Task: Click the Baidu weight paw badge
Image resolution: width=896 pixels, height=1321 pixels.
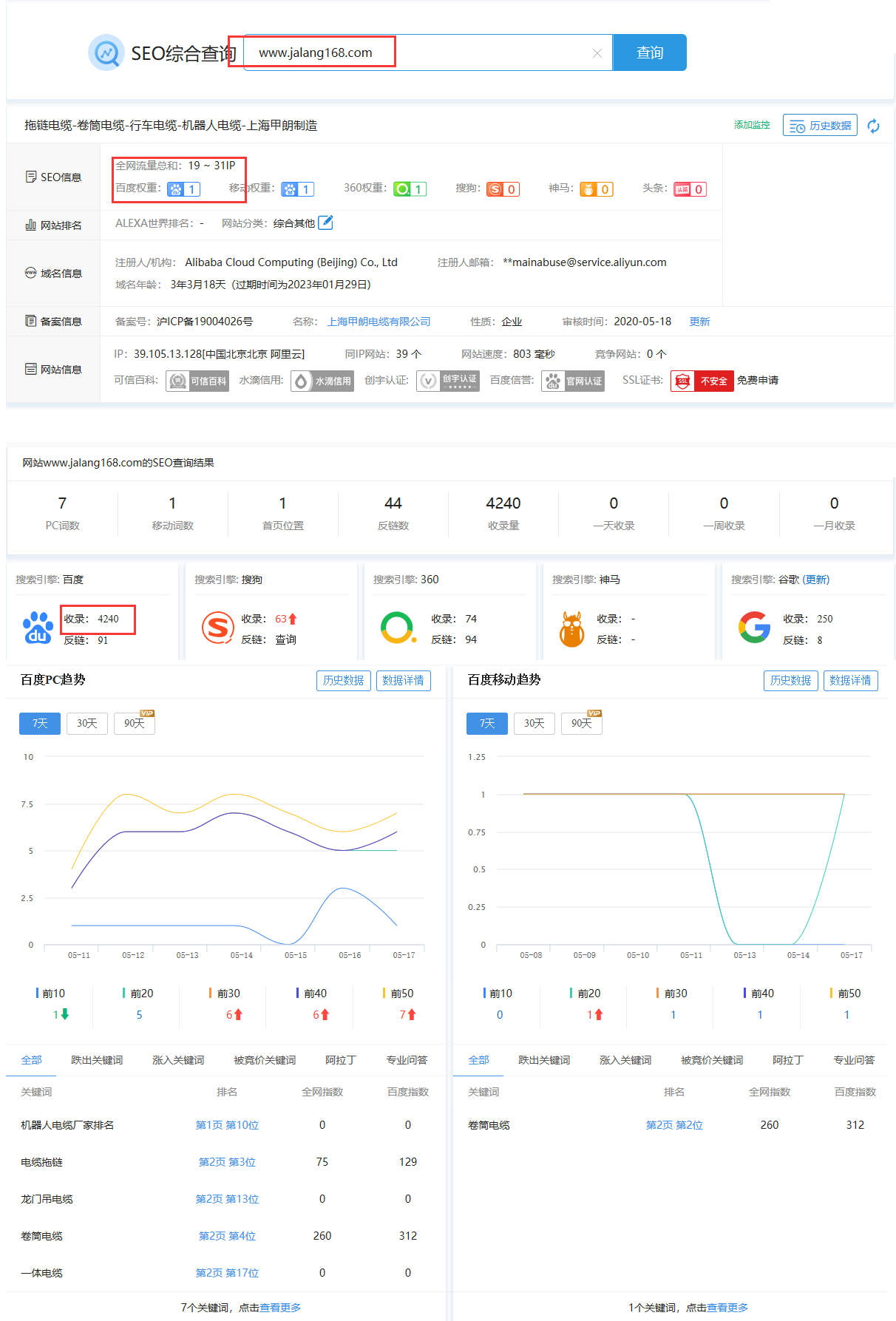Action: (x=183, y=189)
